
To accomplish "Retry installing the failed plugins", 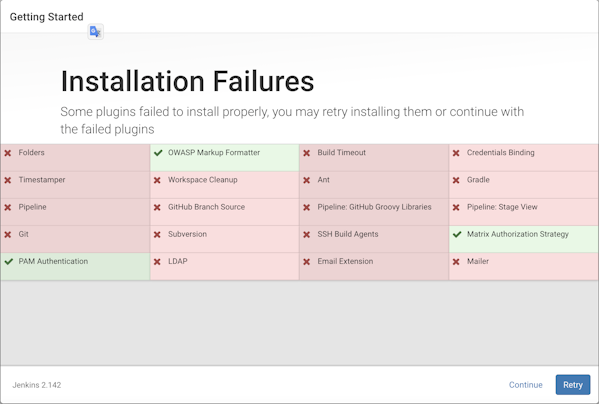I will [573, 385].
